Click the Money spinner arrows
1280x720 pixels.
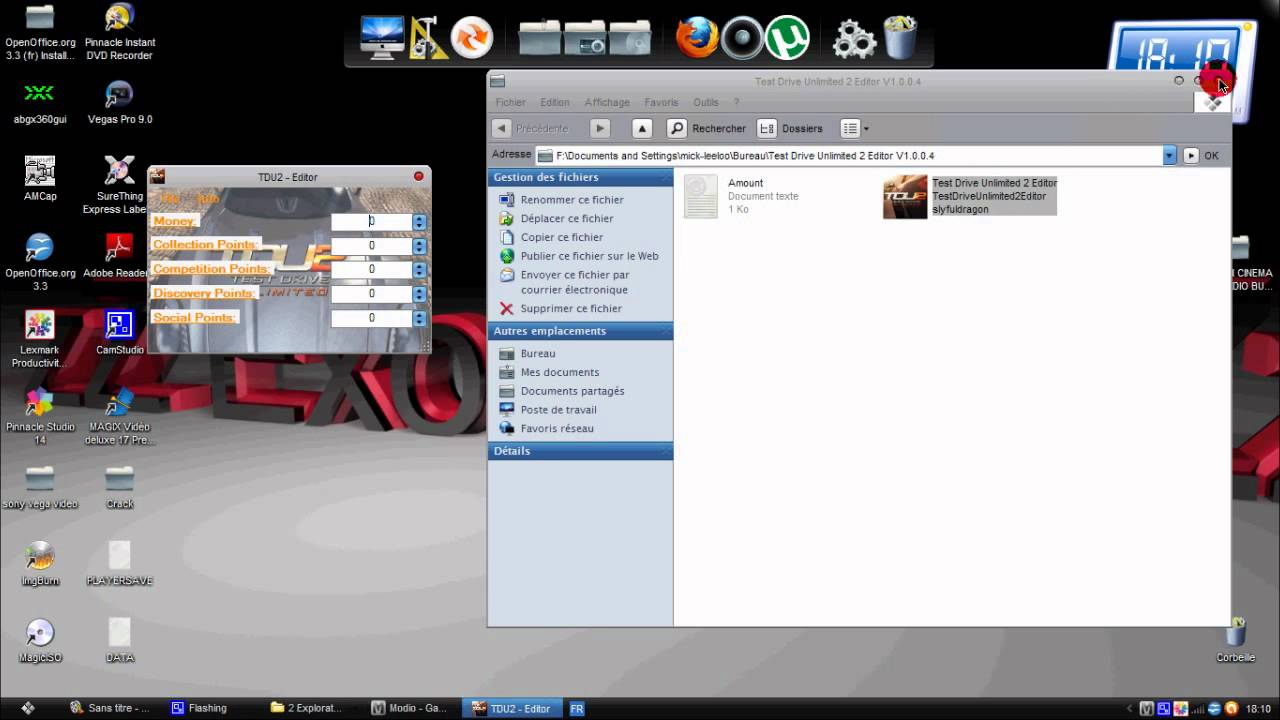click(x=419, y=222)
